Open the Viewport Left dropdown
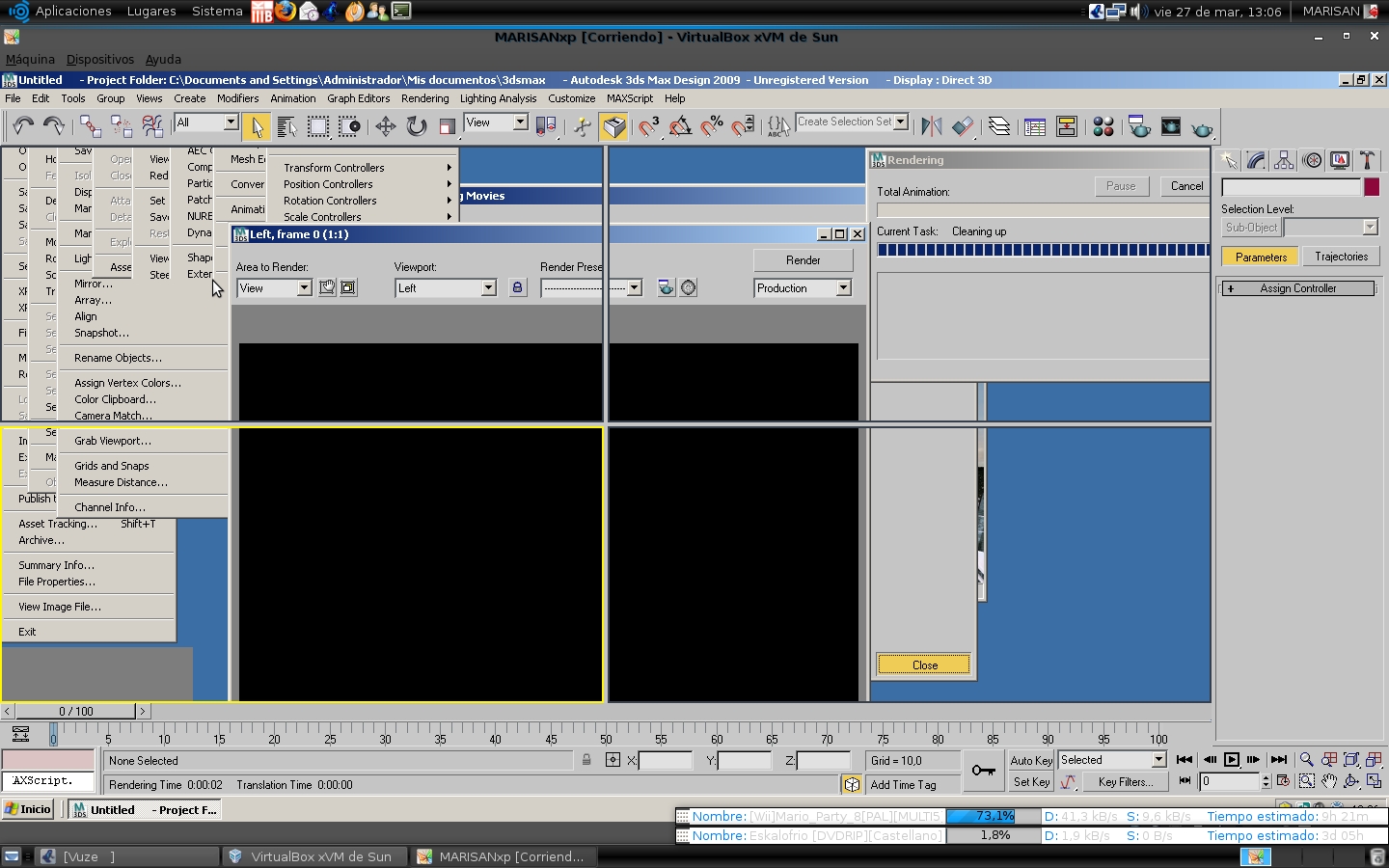This screenshot has width=1389, height=868. pos(446,287)
